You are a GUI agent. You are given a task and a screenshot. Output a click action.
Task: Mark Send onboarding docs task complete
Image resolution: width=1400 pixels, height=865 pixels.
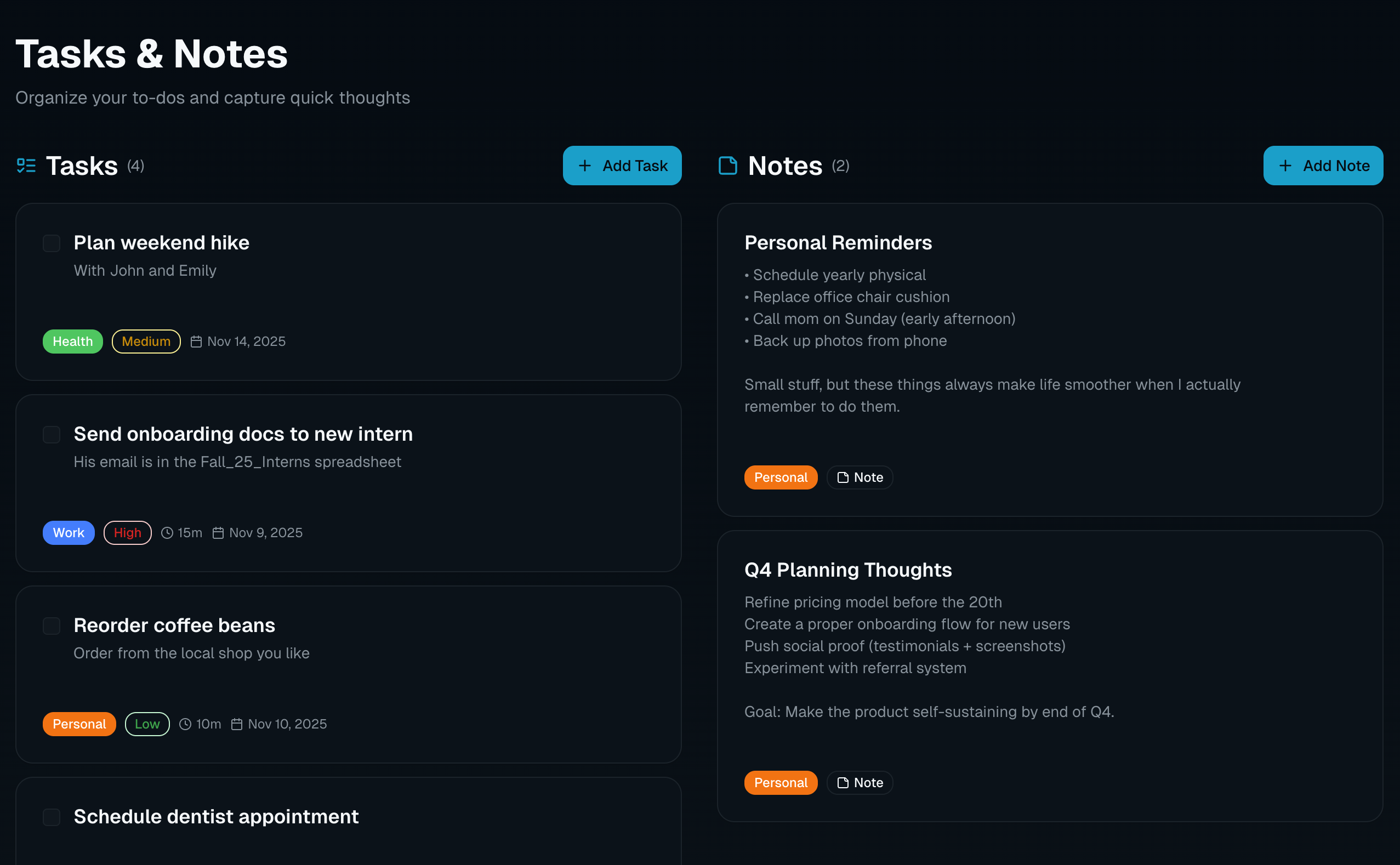(x=52, y=435)
